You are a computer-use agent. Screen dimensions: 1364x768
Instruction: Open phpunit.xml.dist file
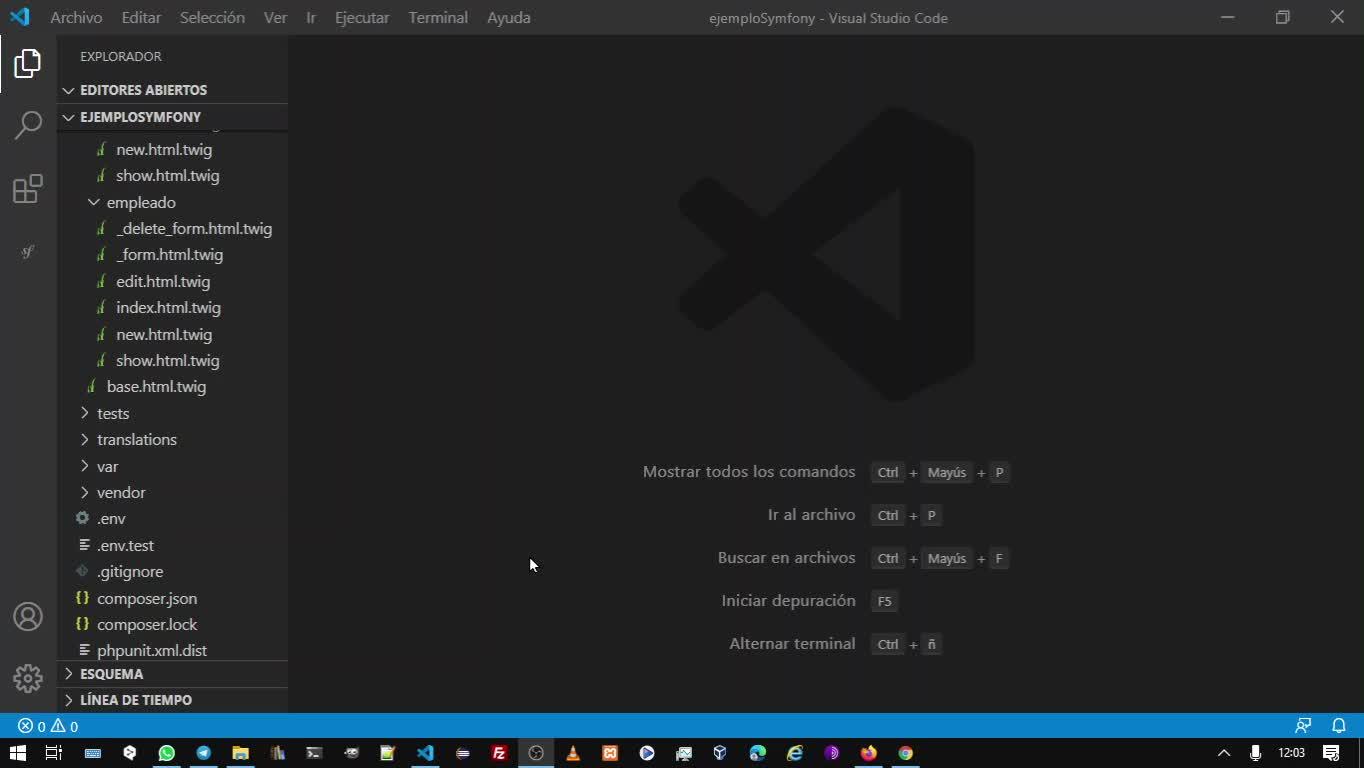[x=152, y=651]
